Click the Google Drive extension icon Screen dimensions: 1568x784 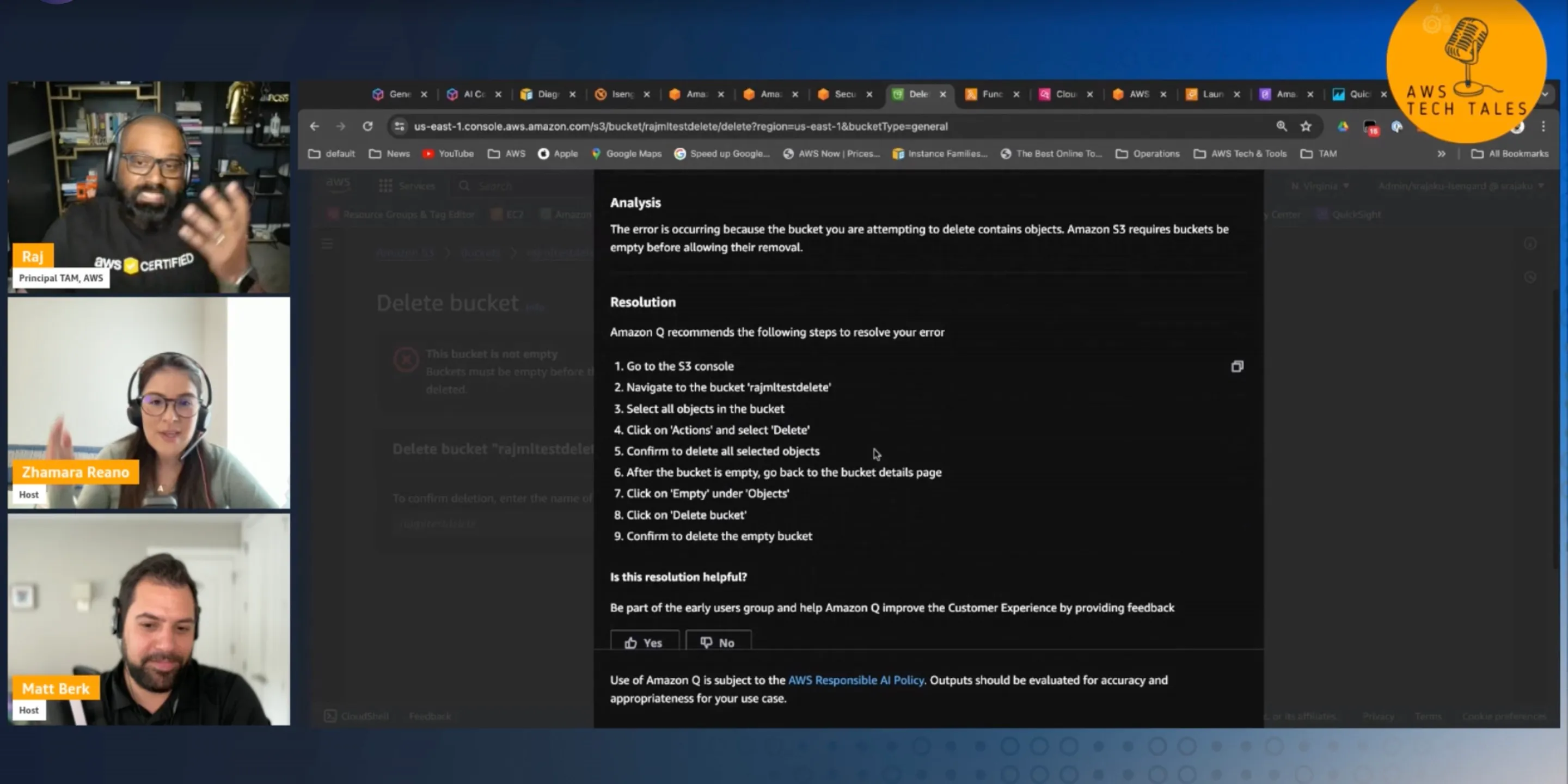coord(1342,126)
